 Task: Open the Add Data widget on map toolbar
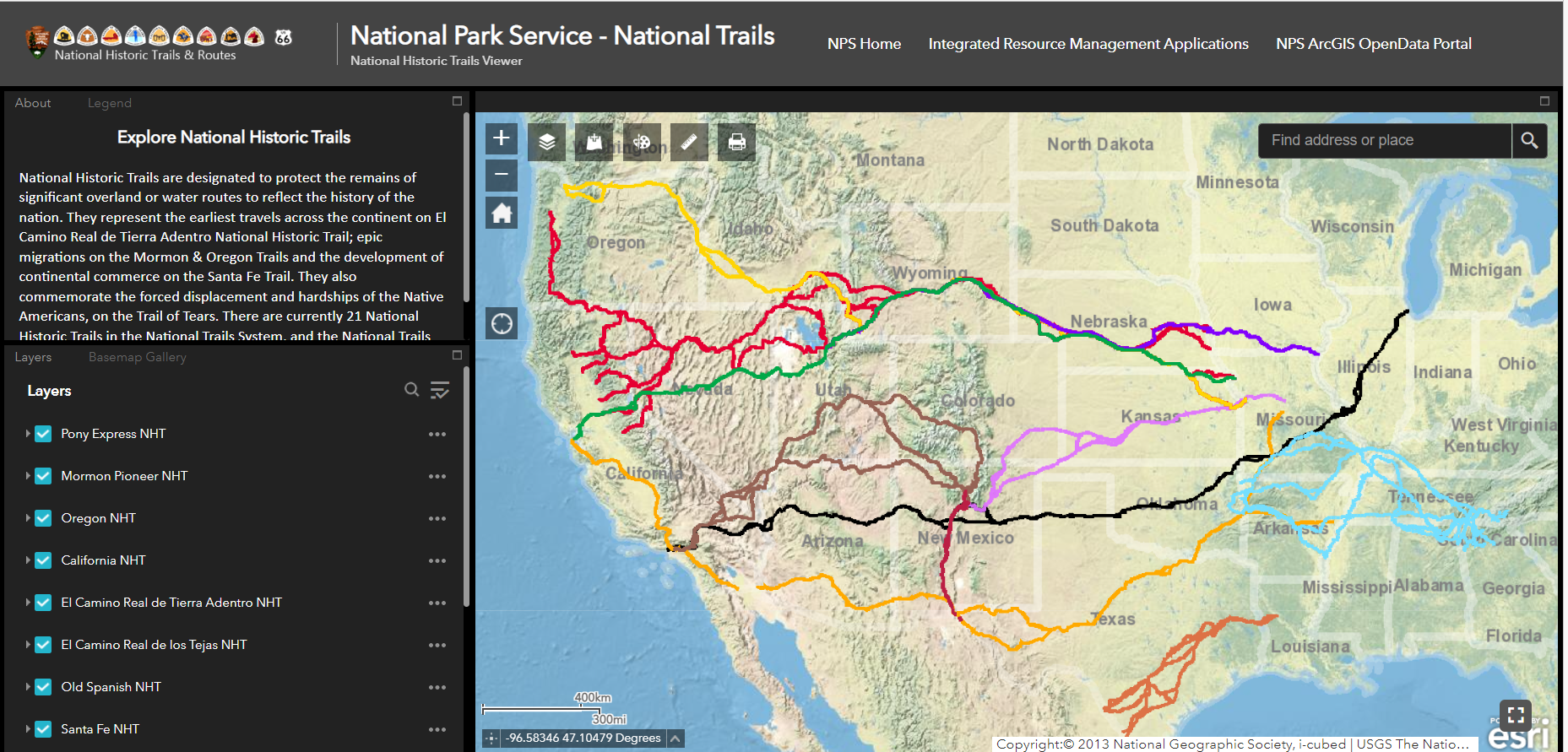click(594, 142)
